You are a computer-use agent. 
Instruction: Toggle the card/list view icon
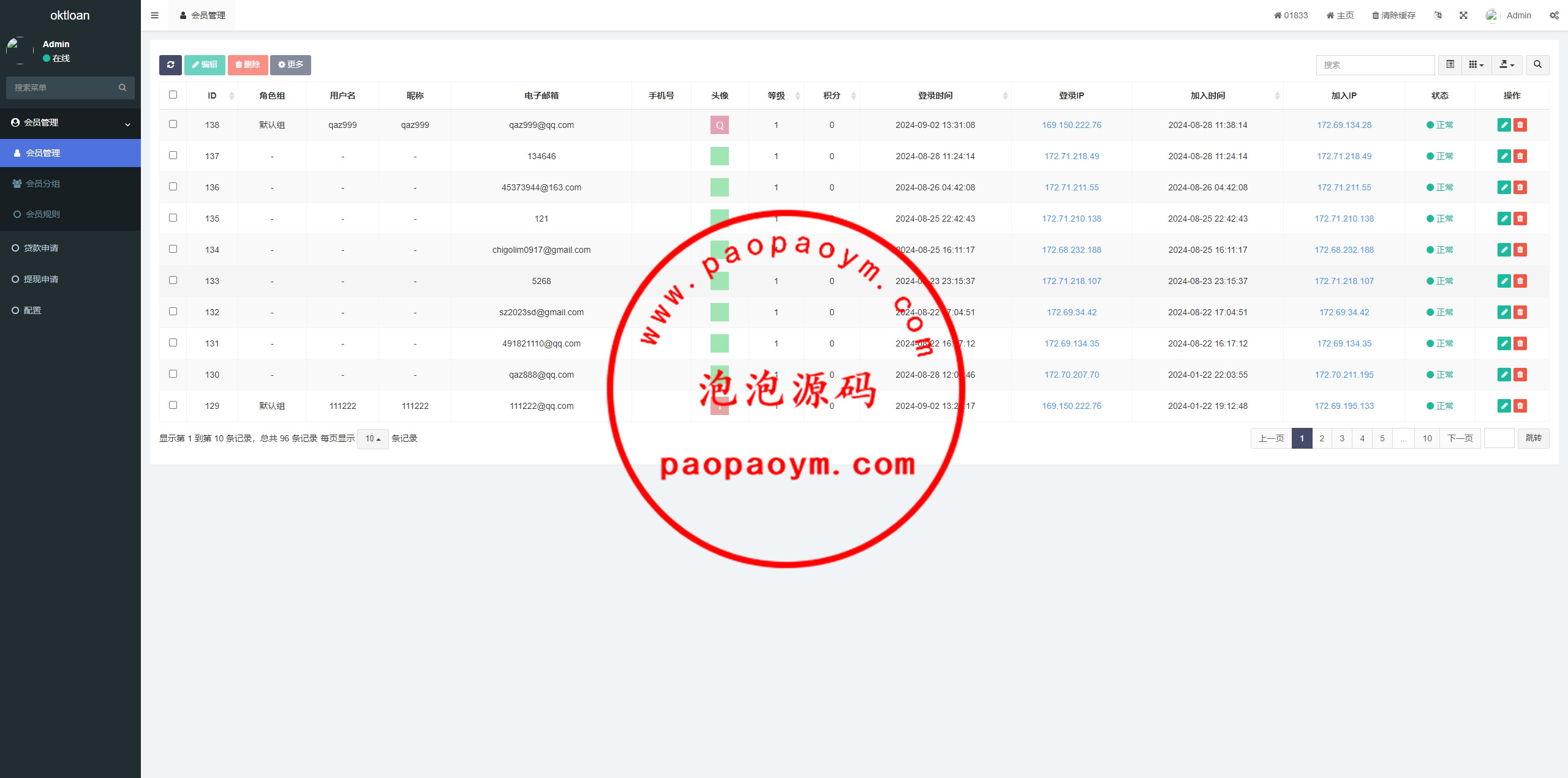pos(1450,65)
